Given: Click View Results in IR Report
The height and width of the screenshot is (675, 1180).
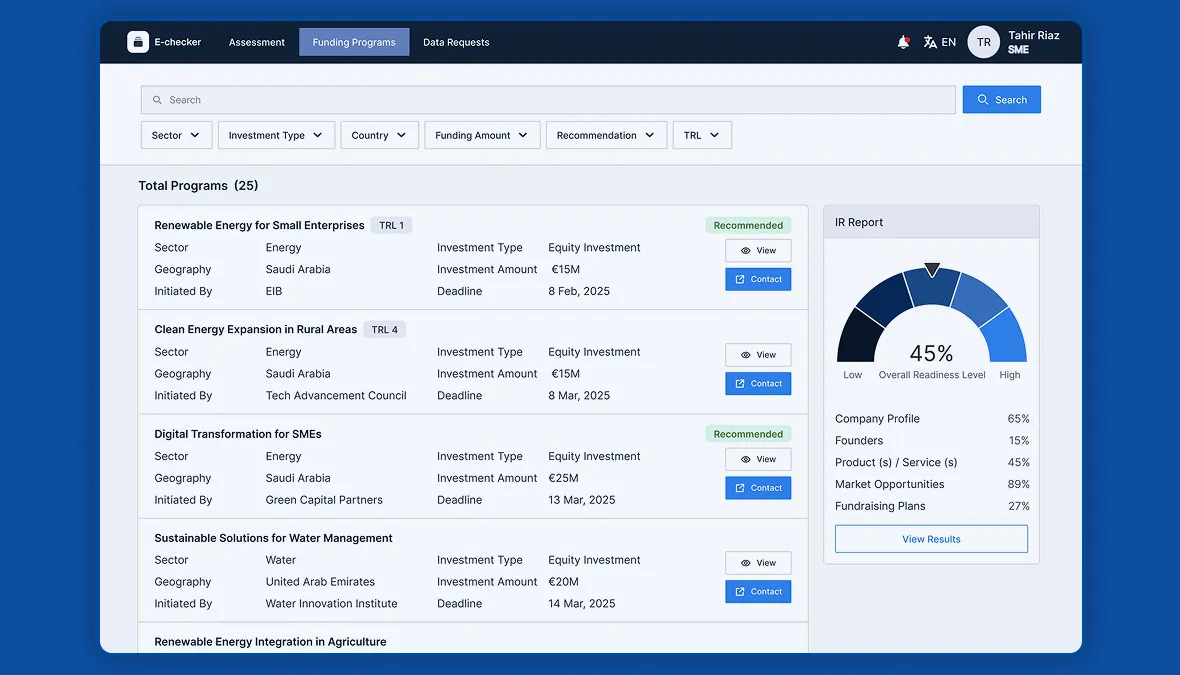Looking at the screenshot, I should tap(931, 539).
